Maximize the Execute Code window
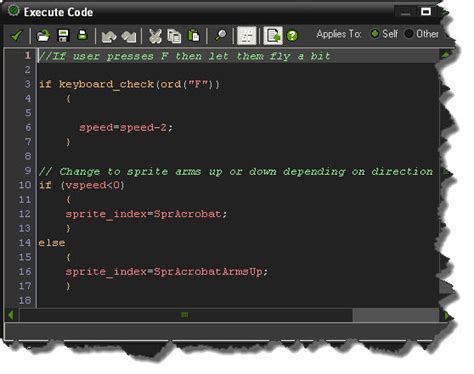Image resolution: width=474 pixels, height=374 pixels. click(x=426, y=12)
